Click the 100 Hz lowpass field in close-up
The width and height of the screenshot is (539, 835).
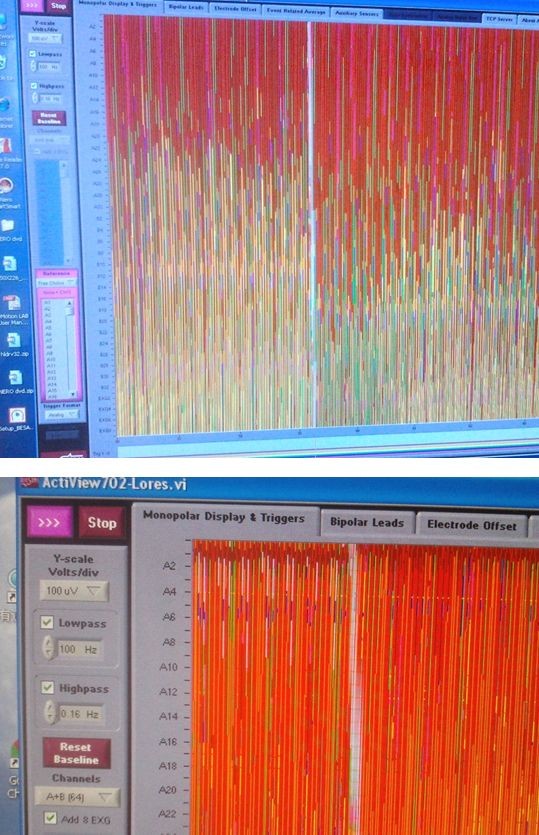[78, 649]
